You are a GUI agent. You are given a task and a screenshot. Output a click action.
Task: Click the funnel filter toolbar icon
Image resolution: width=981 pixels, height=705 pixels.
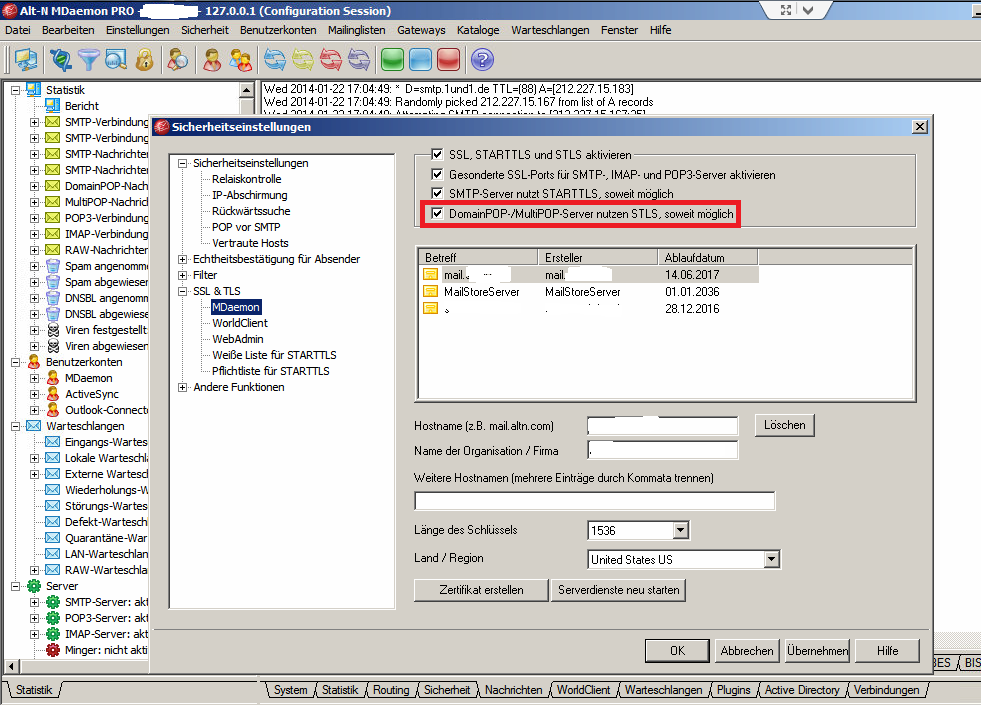(89, 60)
